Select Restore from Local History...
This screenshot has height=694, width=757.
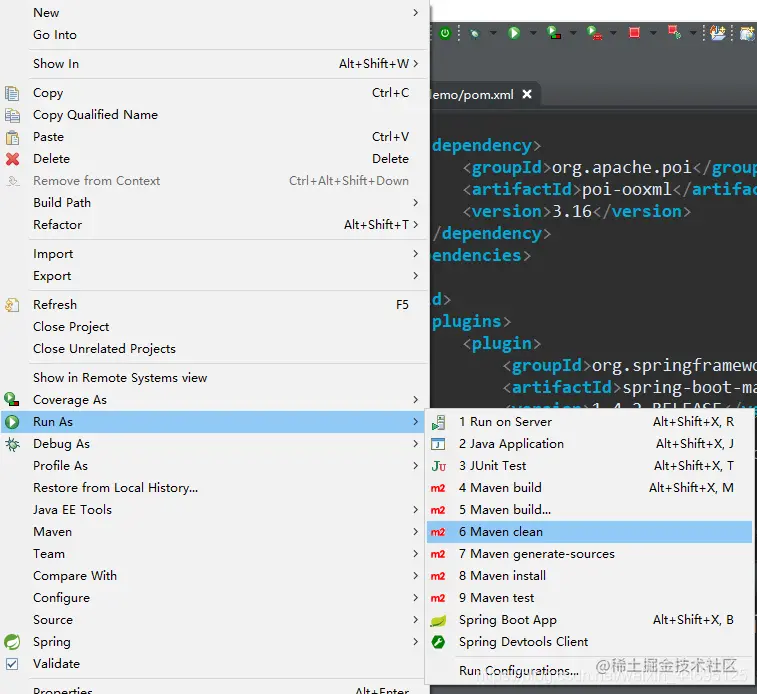tap(215, 488)
